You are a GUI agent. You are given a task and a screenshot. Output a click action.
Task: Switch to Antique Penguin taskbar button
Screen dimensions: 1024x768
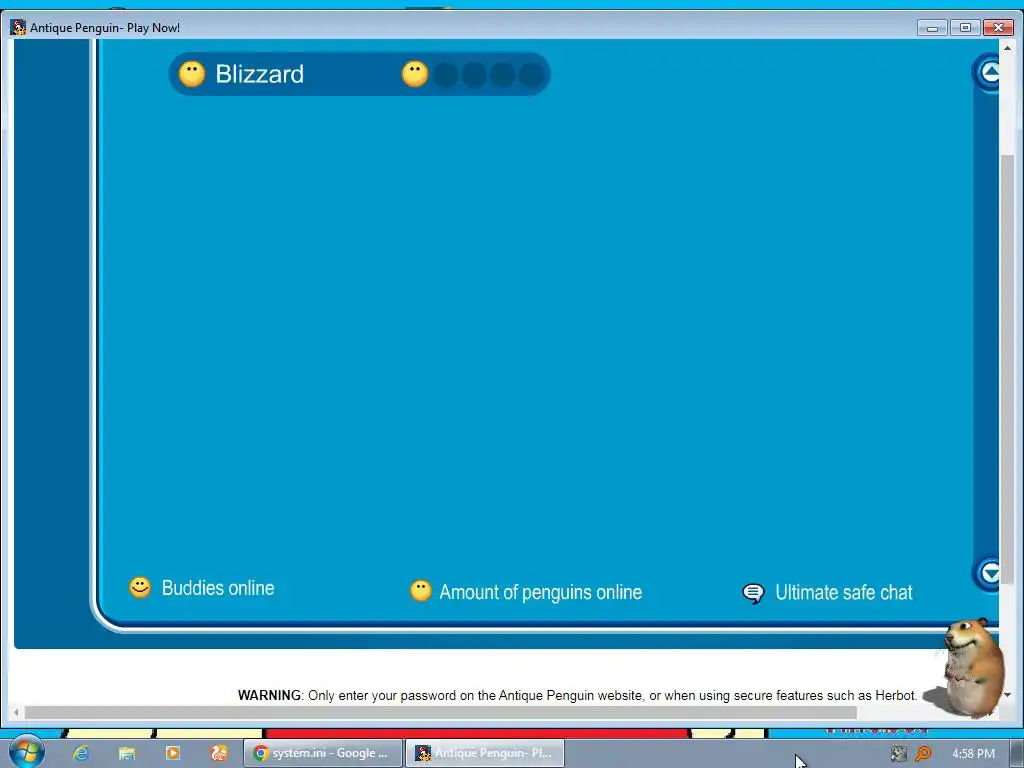pos(485,753)
